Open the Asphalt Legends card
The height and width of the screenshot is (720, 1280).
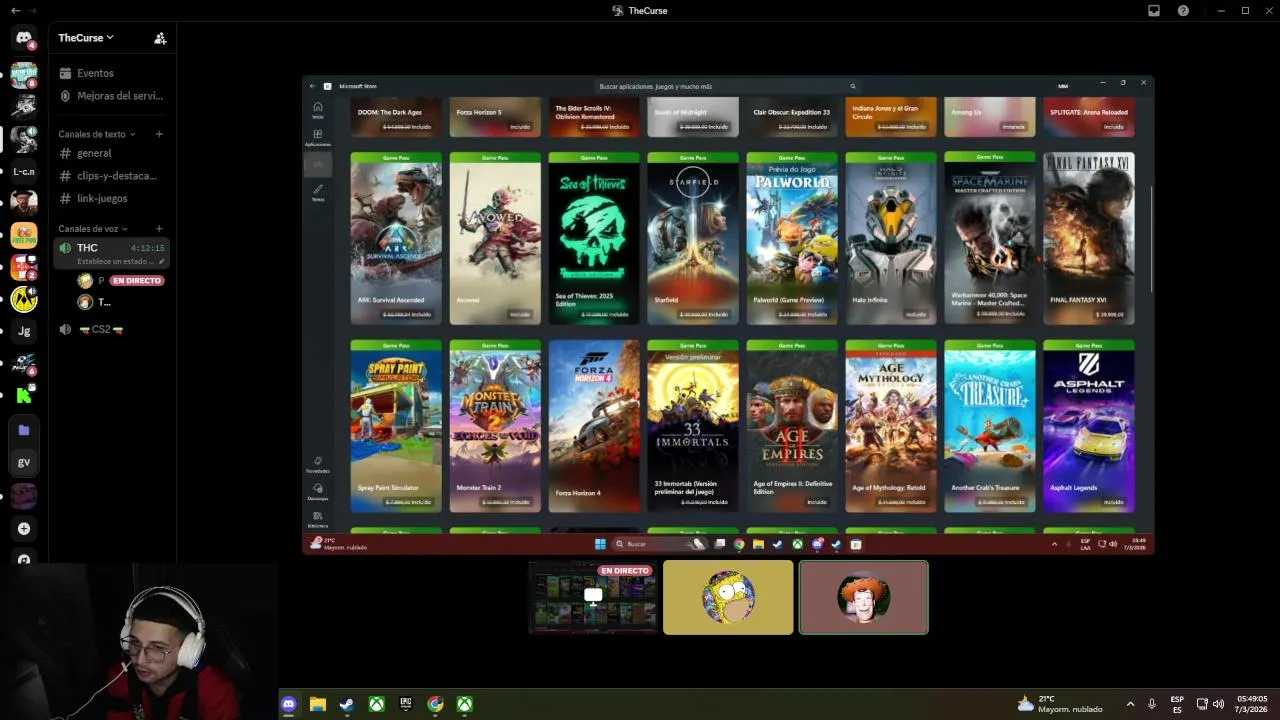[1089, 426]
